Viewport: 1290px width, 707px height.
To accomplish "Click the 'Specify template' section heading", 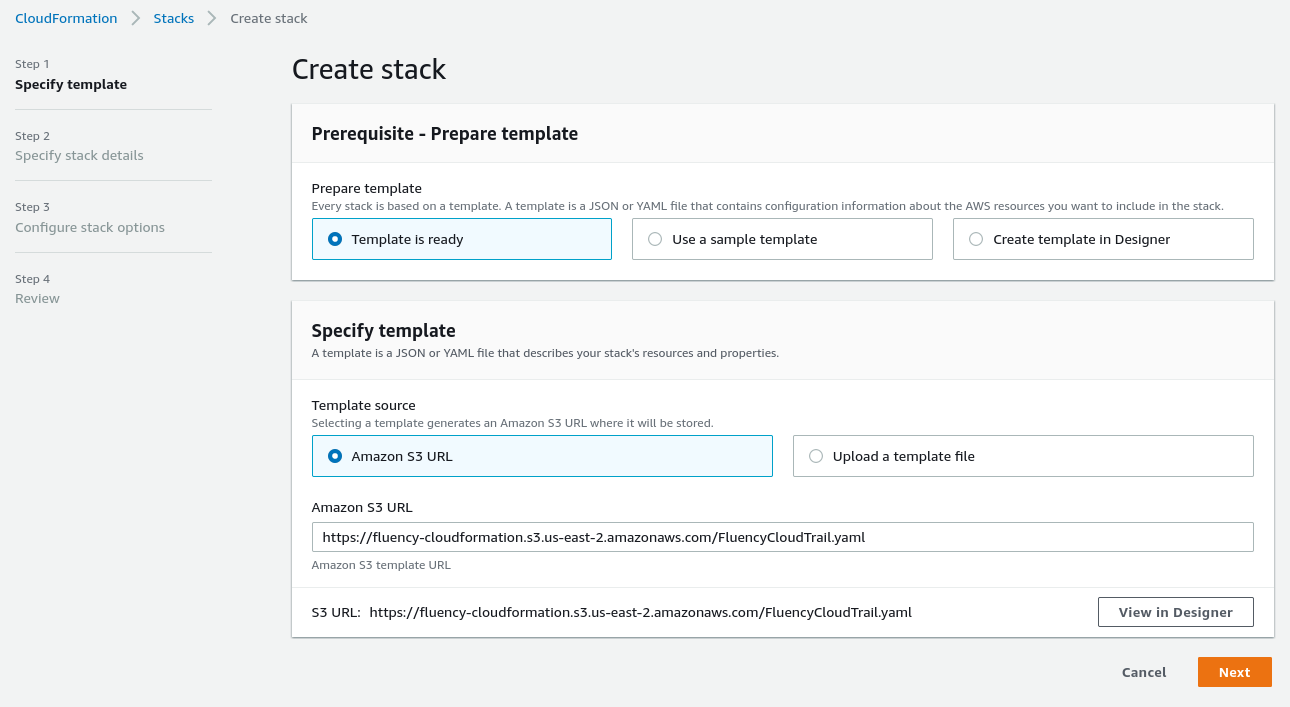I will click(x=384, y=330).
